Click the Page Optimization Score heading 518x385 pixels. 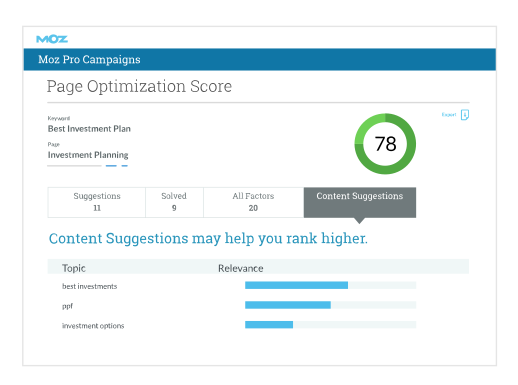point(139,87)
